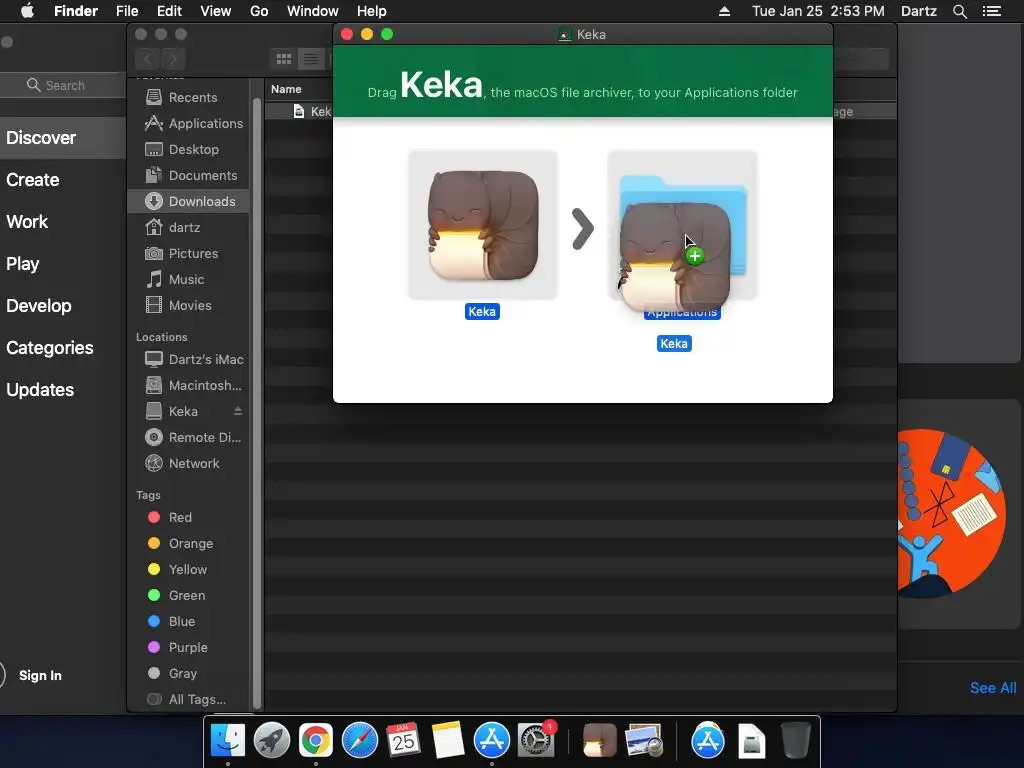Click See All link in App Store
The width and height of the screenshot is (1024, 768).
click(x=993, y=688)
